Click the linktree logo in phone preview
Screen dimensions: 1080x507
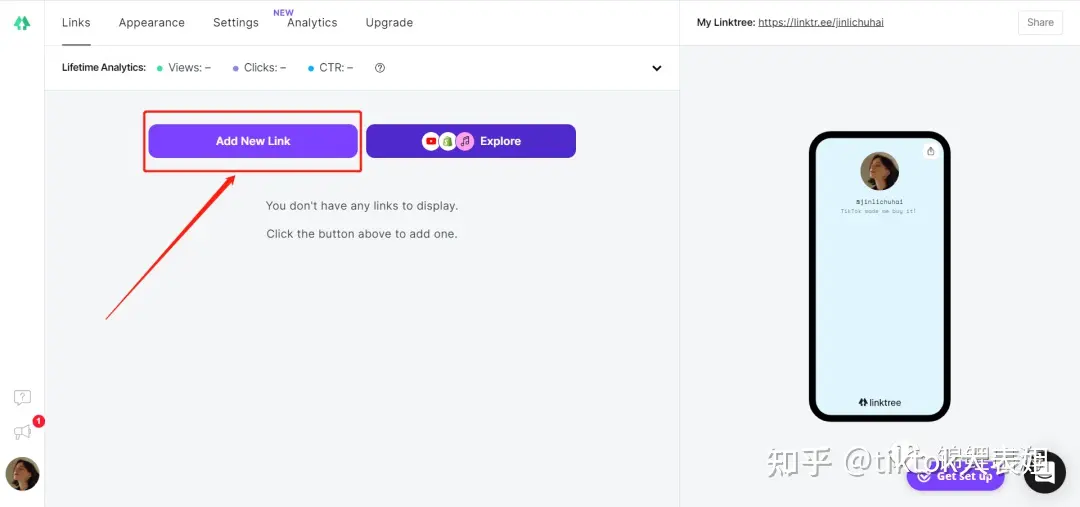coord(880,402)
